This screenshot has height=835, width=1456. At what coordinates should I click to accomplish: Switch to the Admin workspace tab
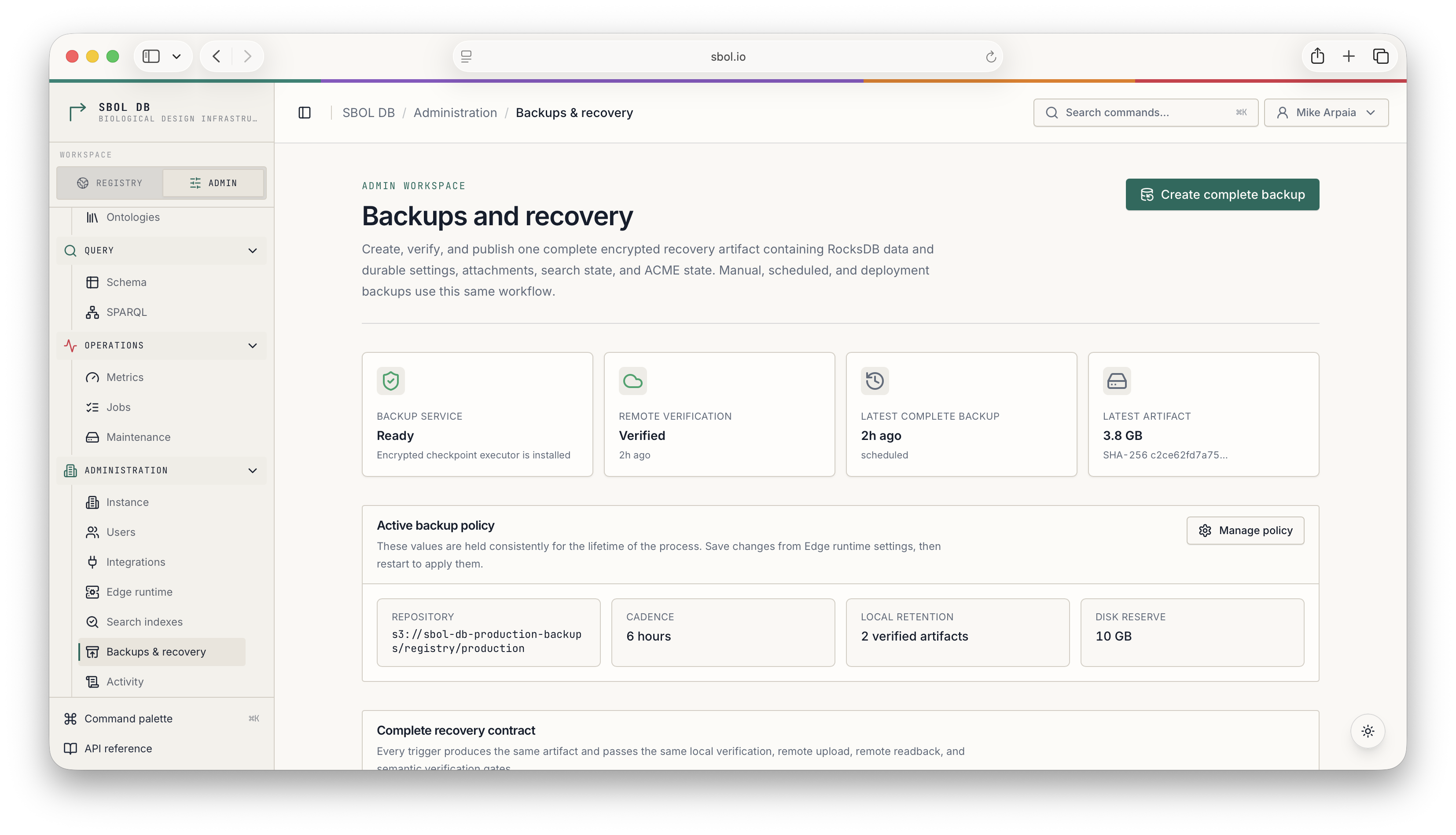pos(213,183)
